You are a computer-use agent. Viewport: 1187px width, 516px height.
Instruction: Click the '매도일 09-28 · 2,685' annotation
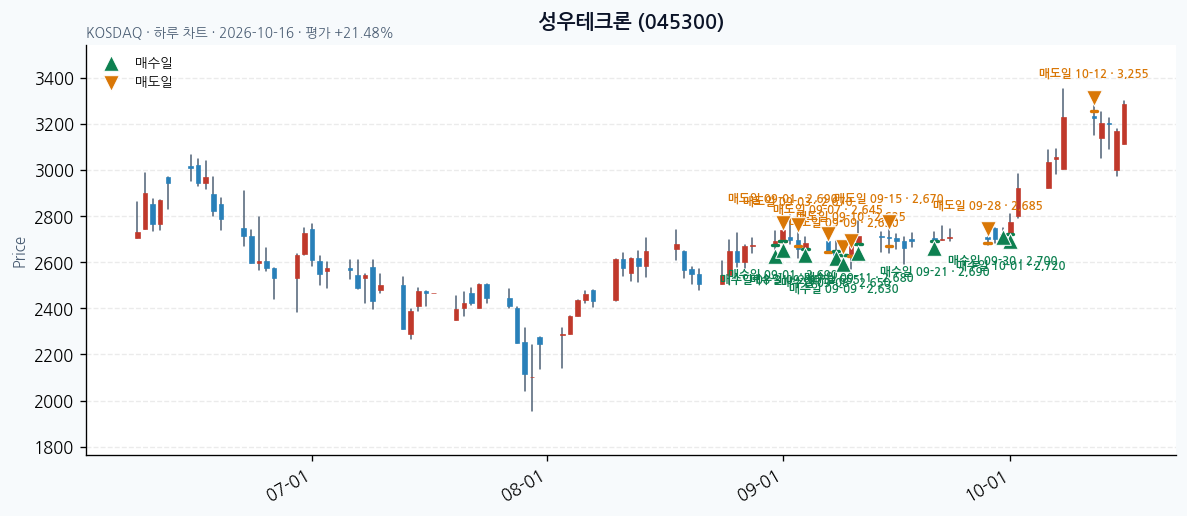pyautogui.click(x=988, y=205)
